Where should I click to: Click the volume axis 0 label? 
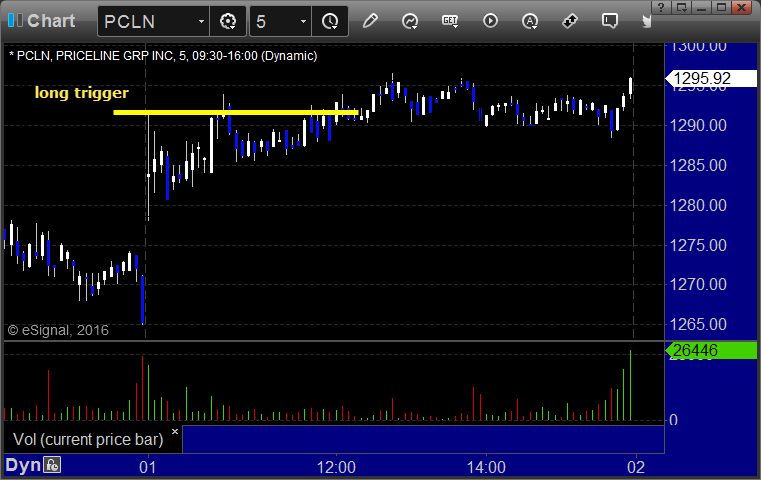click(673, 420)
